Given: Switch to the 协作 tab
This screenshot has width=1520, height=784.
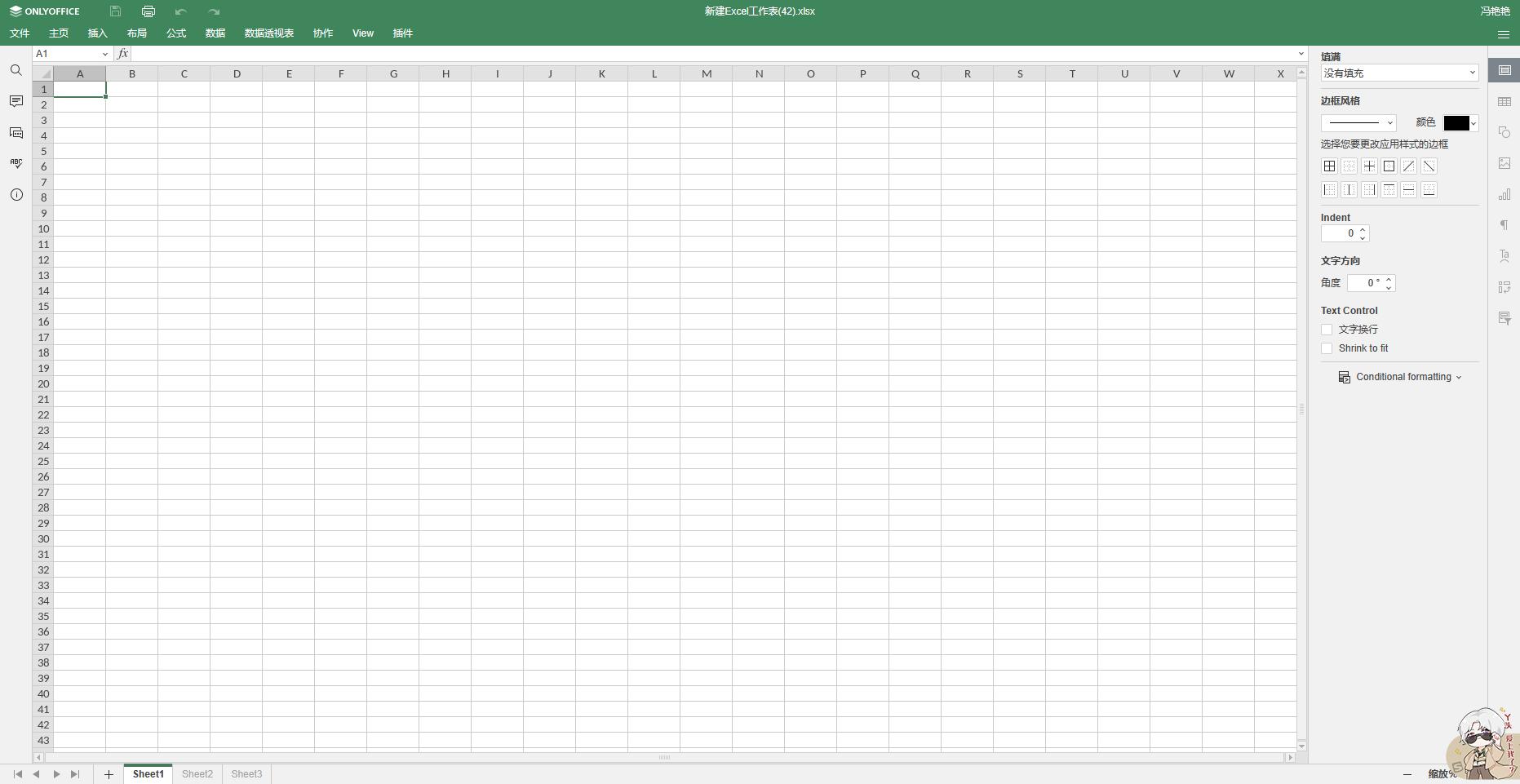Looking at the screenshot, I should tap(323, 33).
